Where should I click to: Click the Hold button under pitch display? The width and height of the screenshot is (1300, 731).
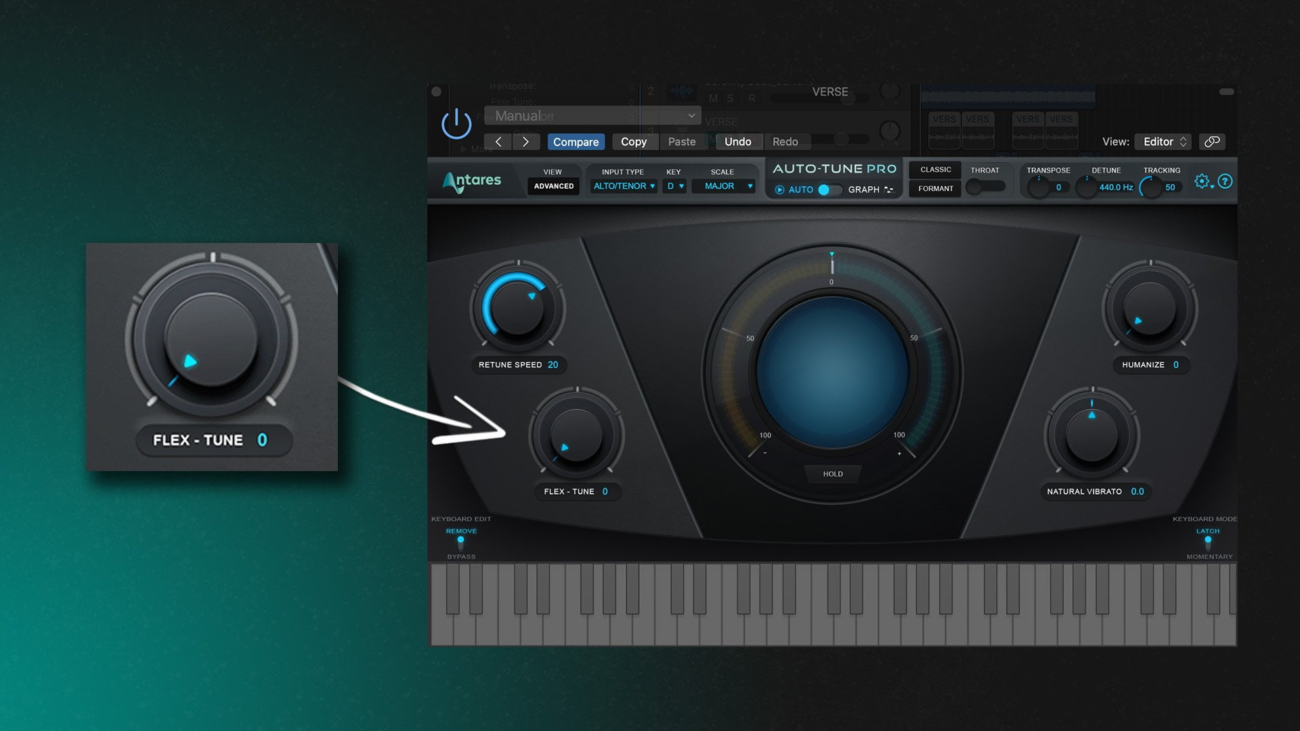click(x=832, y=474)
